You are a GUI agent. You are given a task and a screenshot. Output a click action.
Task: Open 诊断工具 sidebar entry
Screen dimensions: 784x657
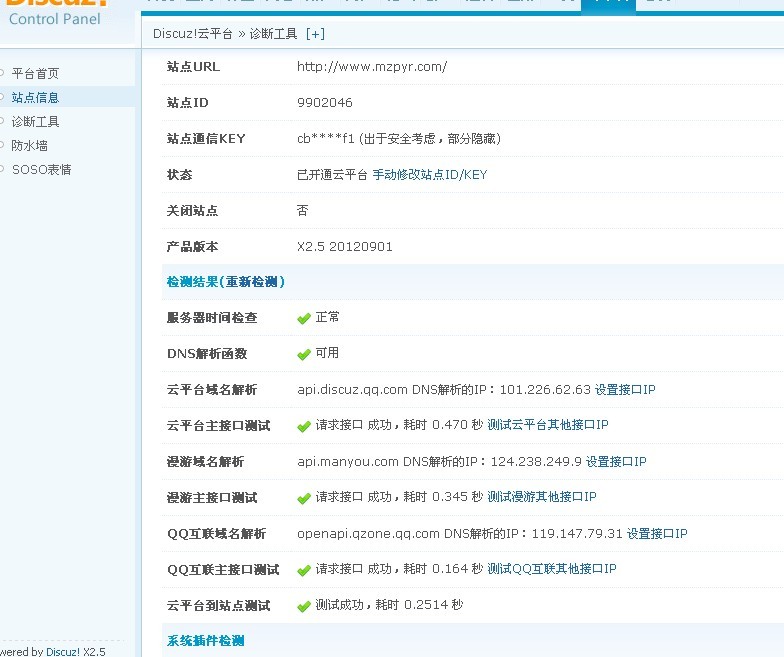click(x=35, y=122)
